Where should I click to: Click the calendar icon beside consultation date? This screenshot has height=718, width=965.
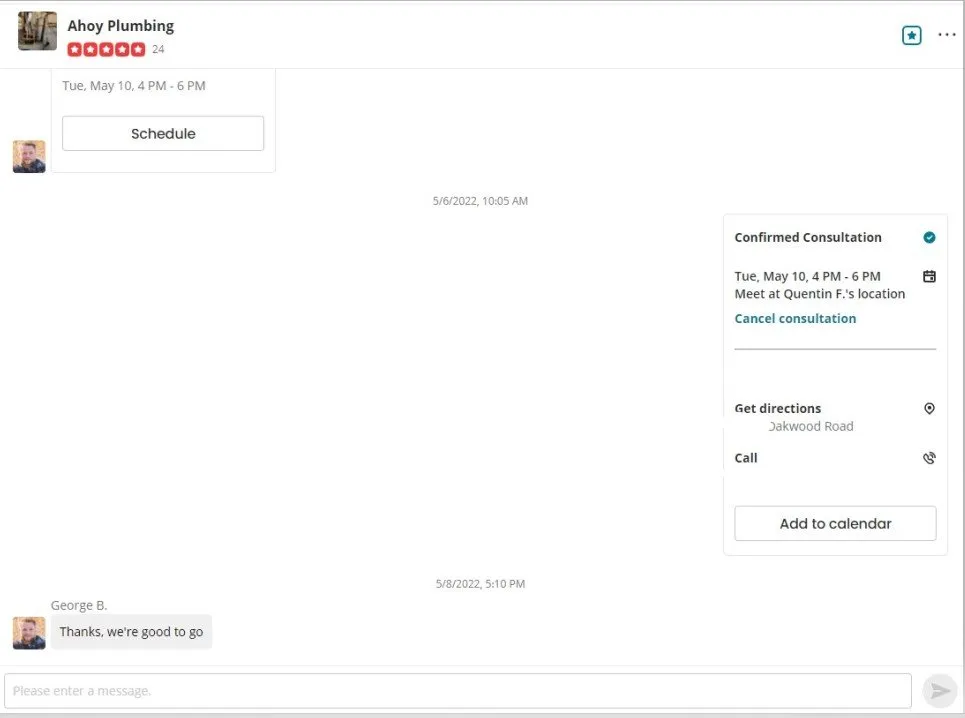point(929,276)
